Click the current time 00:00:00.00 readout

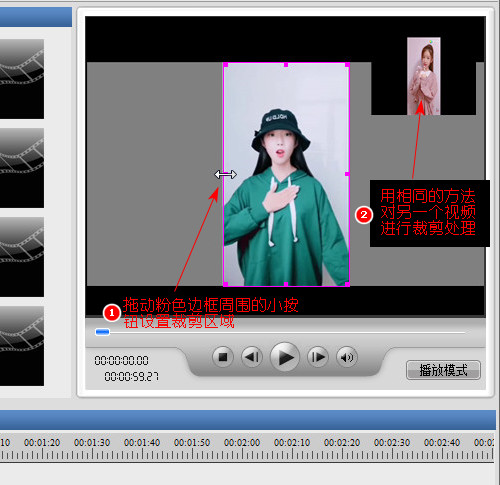pyautogui.click(x=121, y=360)
